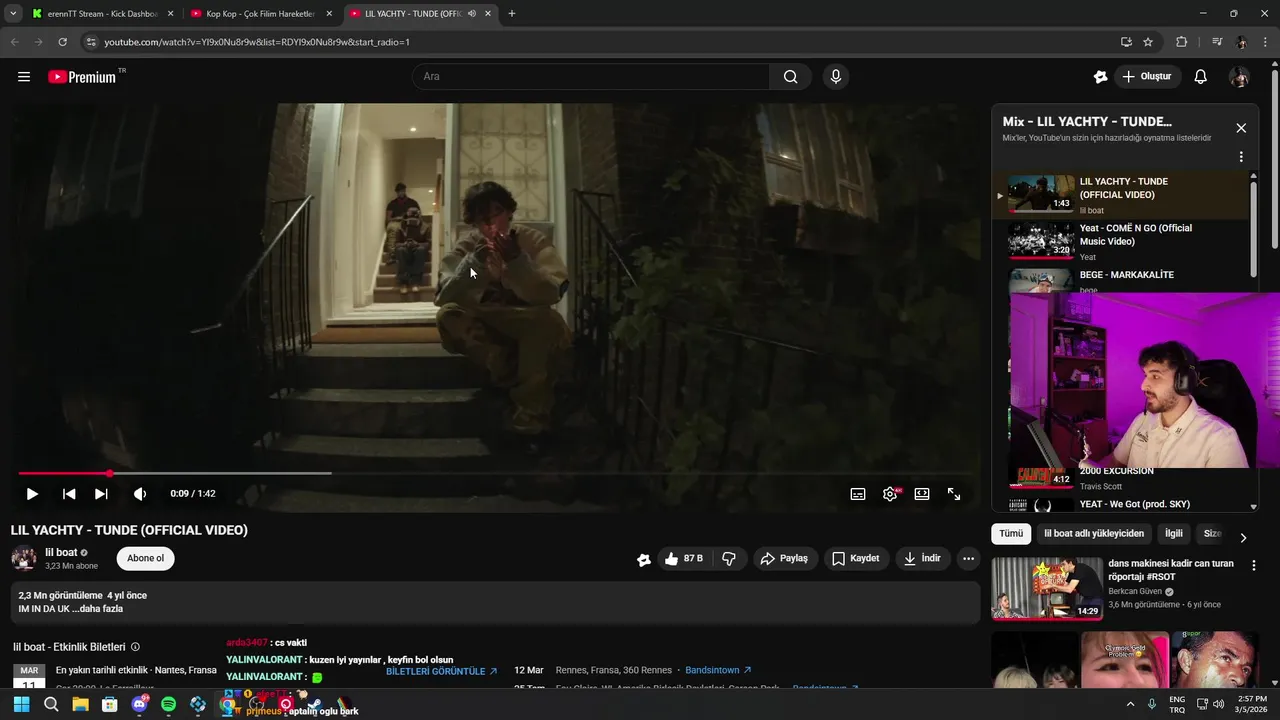
Task: Click the Ask/AI sparkle icon beside like
Action: tap(644, 560)
